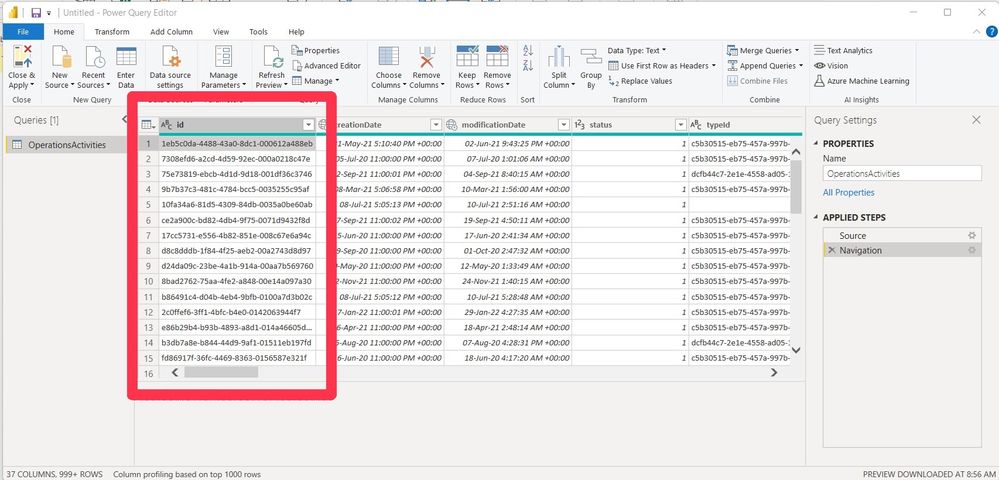Collapse the Queries pane with the arrow
Image resolution: width=999 pixels, height=480 pixels.
124,120
